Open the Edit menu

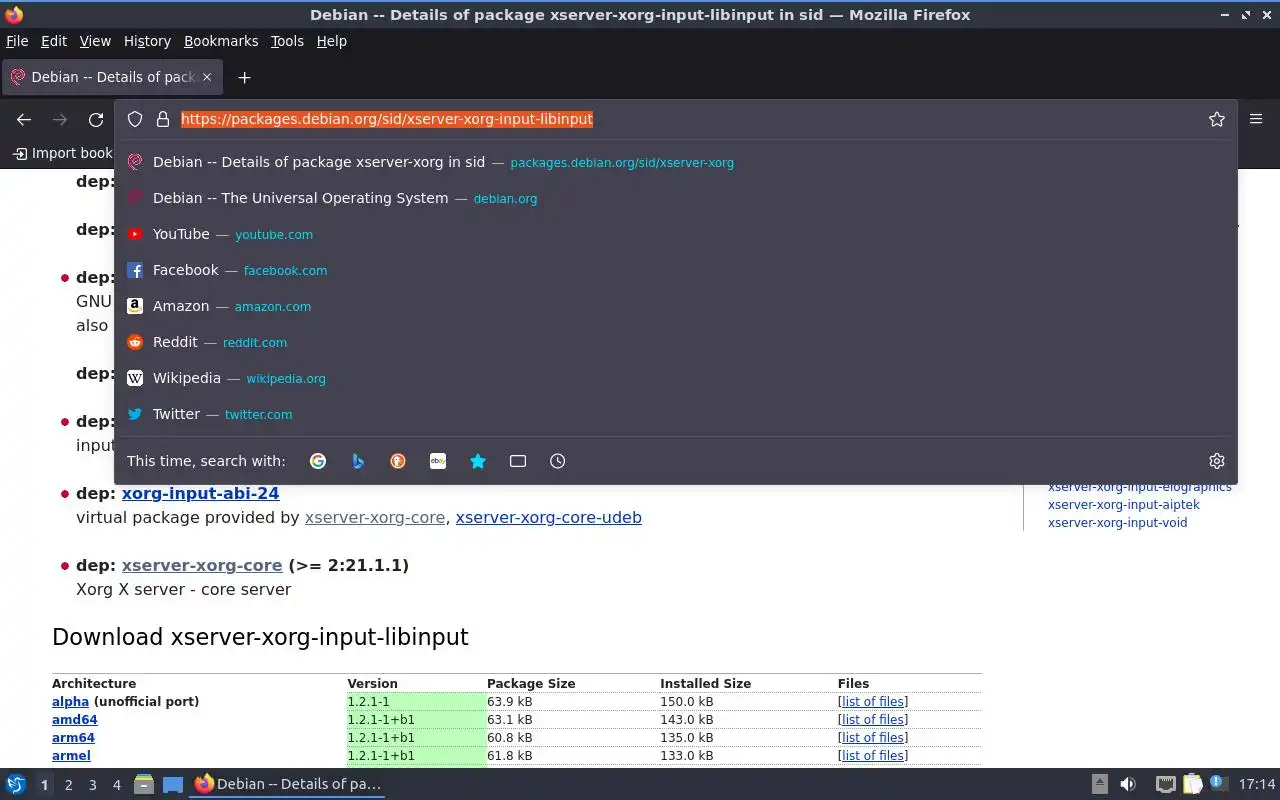click(54, 41)
